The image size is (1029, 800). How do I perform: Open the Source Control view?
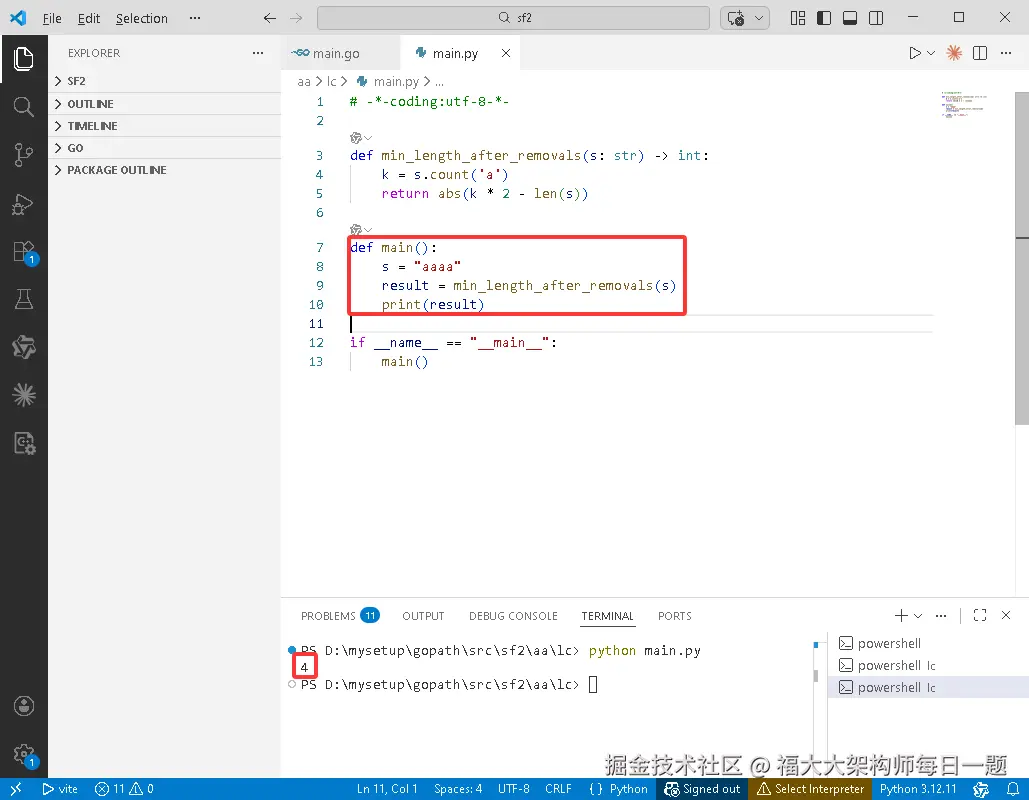click(x=24, y=155)
